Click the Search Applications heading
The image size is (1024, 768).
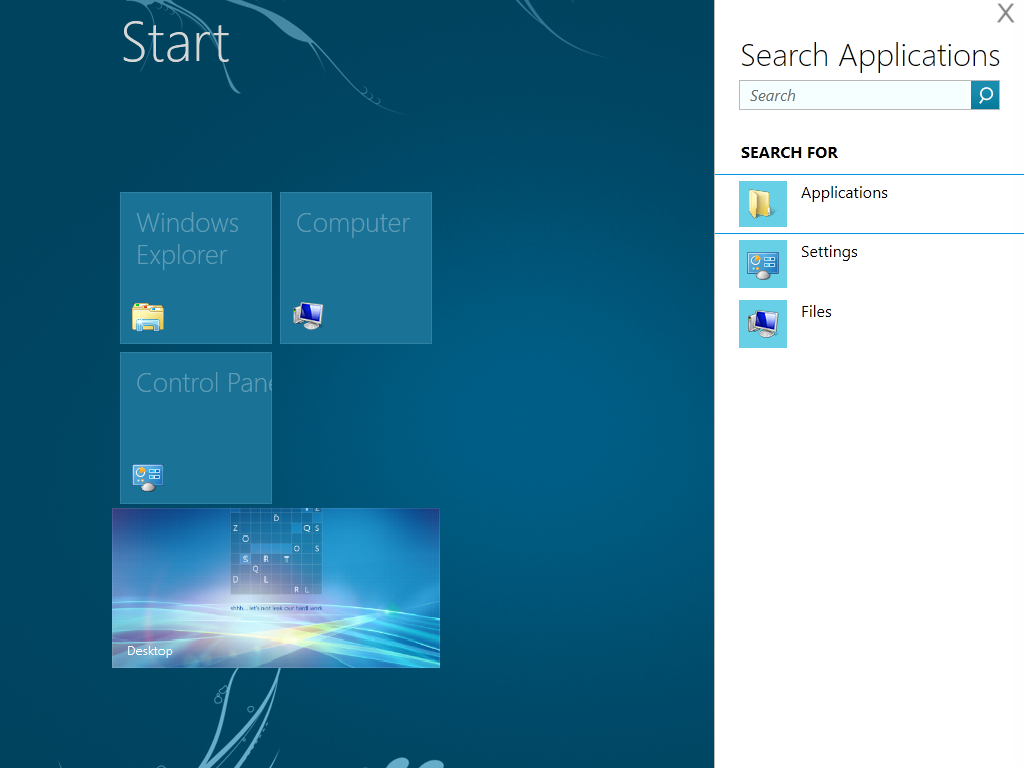tap(870, 56)
